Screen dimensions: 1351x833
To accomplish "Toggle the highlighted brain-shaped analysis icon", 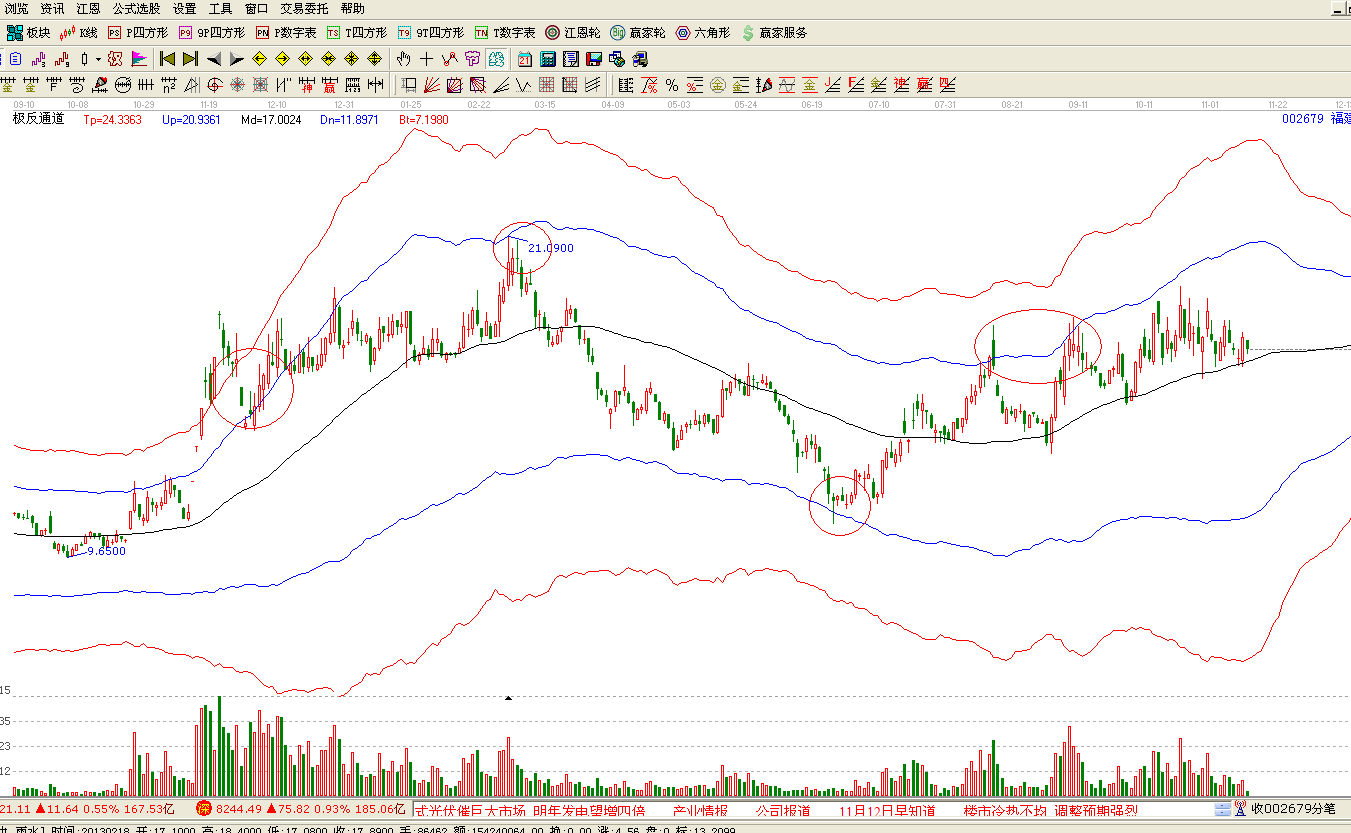I will coord(496,59).
